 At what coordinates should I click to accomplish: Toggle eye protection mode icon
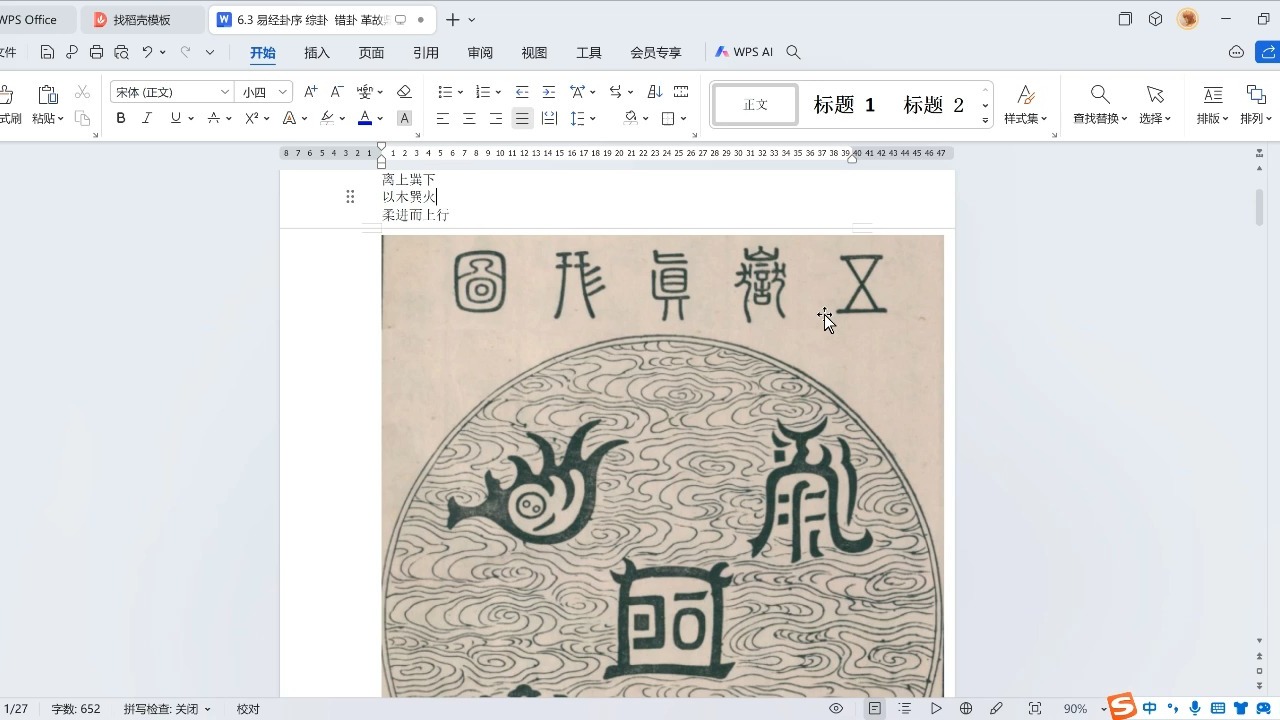tap(837, 708)
